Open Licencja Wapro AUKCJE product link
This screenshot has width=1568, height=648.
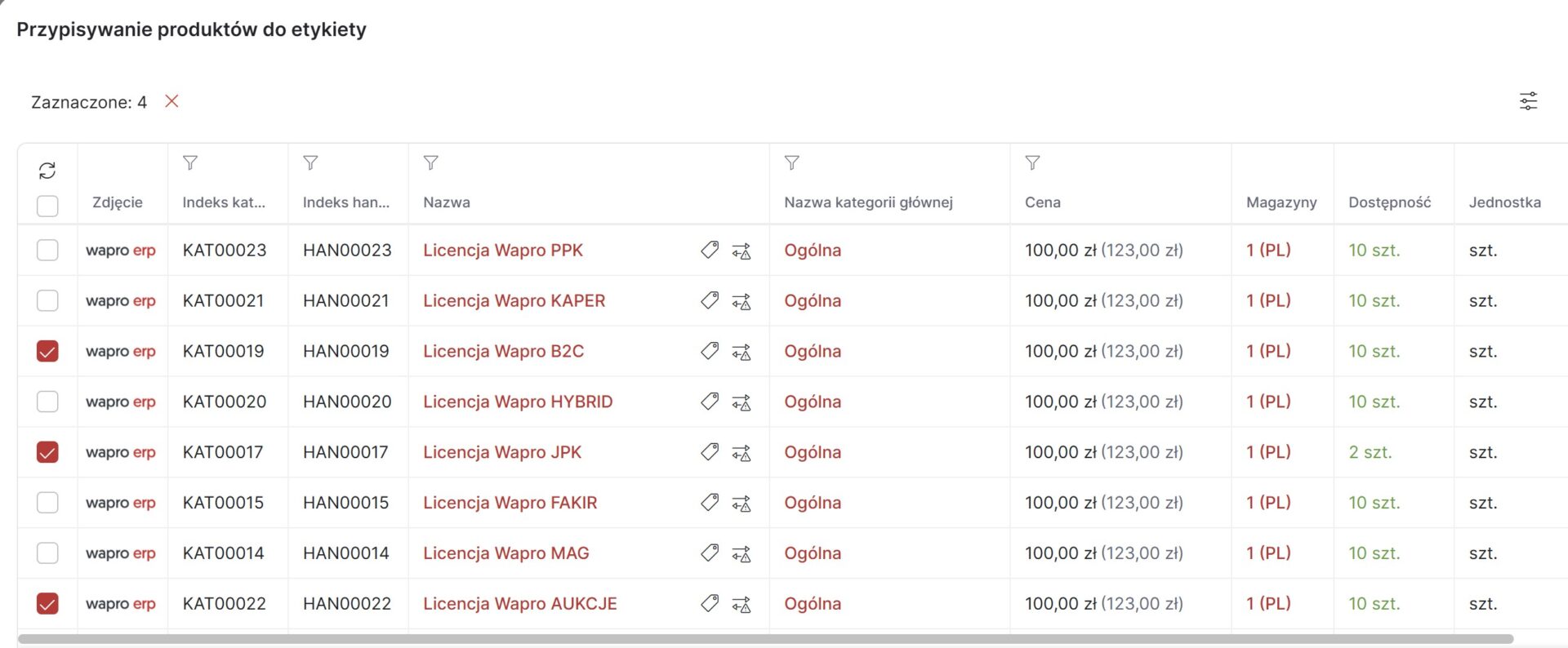[x=520, y=604]
